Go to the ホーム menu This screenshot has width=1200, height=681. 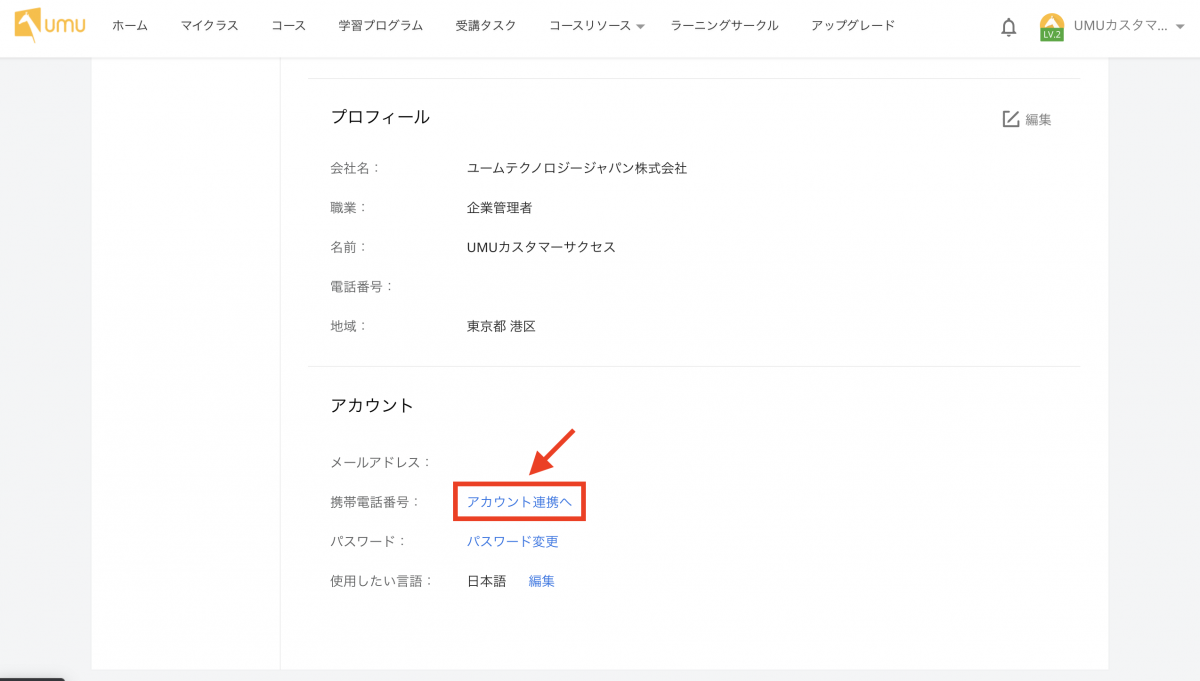tap(130, 25)
